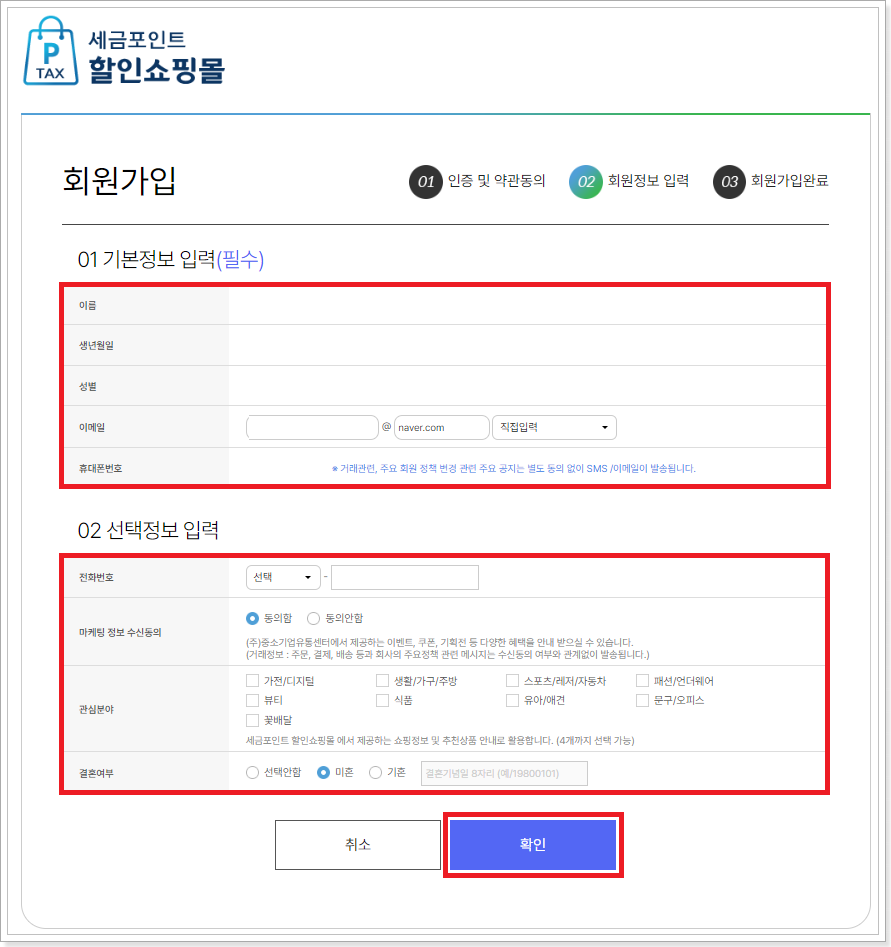Check the 패션/언더웨어 checkbox

point(642,680)
